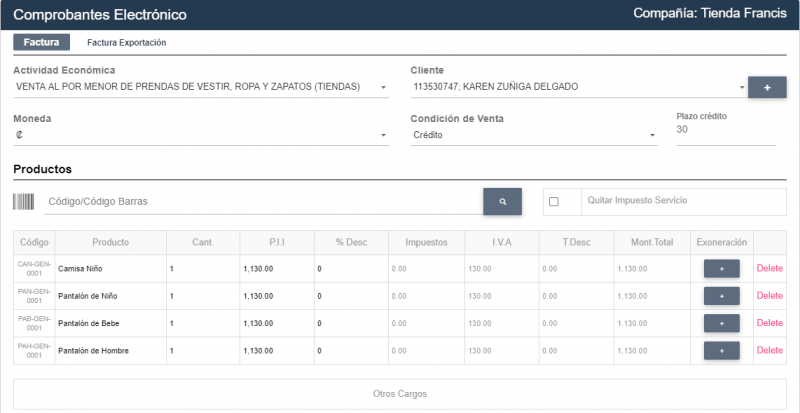Add exoneration for Pantalón de Bebe row
Screen dimensions: 800x413
tap(721, 323)
